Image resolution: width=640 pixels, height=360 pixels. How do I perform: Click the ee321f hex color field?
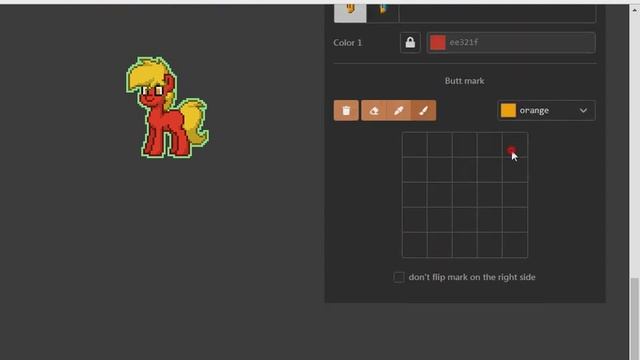pyautogui.click(x=511, y=42)
